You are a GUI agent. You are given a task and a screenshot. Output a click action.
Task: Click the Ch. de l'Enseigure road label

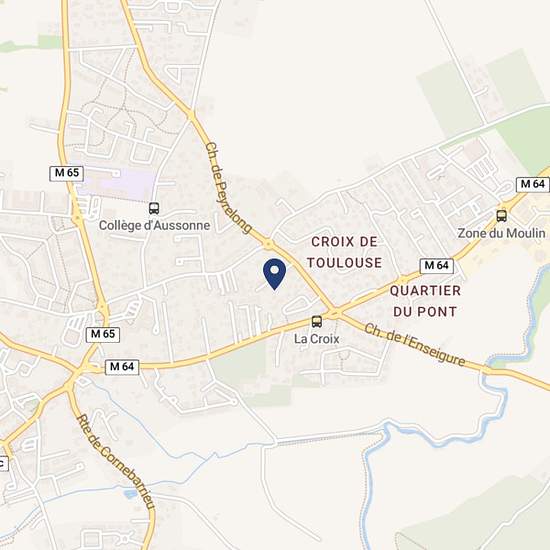coord(415,345)
